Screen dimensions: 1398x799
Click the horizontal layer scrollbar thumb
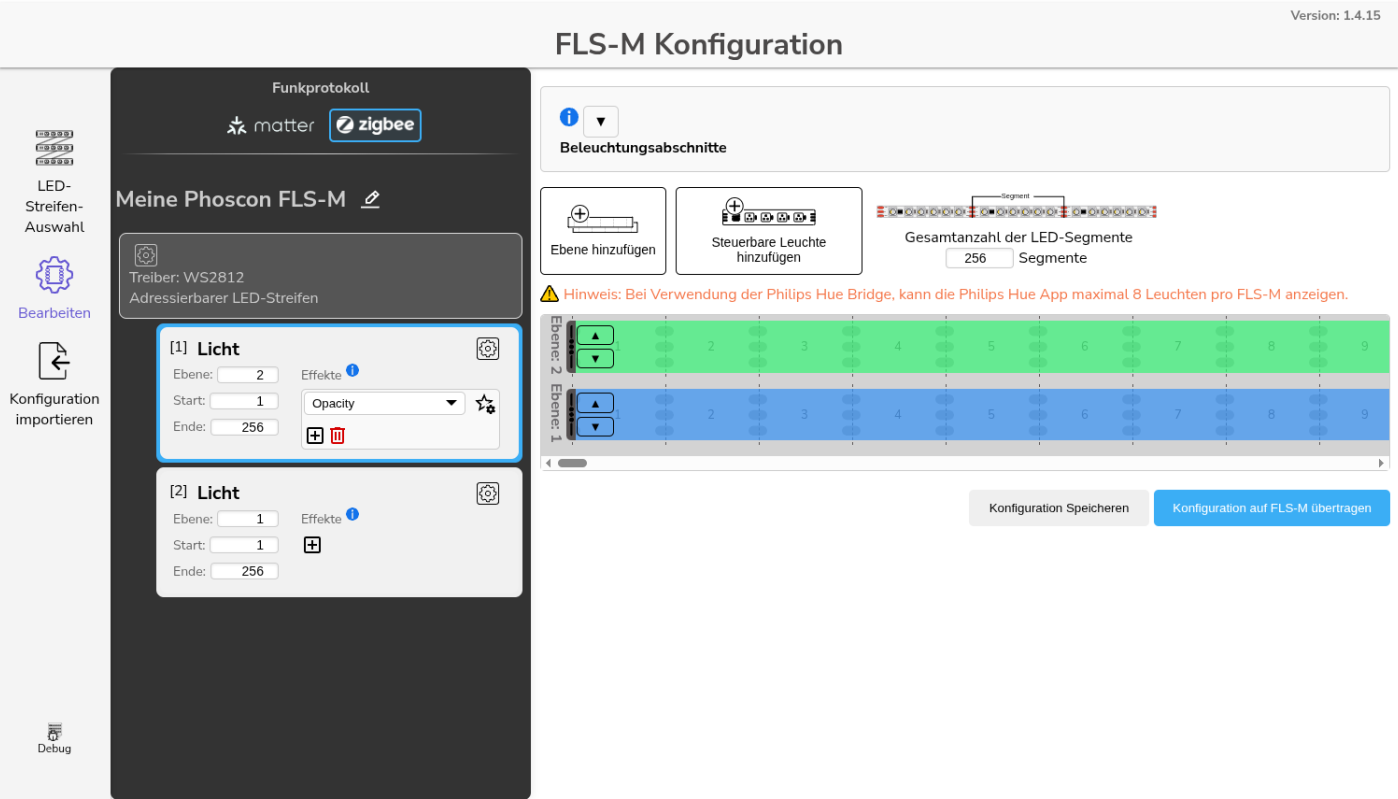(572, 463)
